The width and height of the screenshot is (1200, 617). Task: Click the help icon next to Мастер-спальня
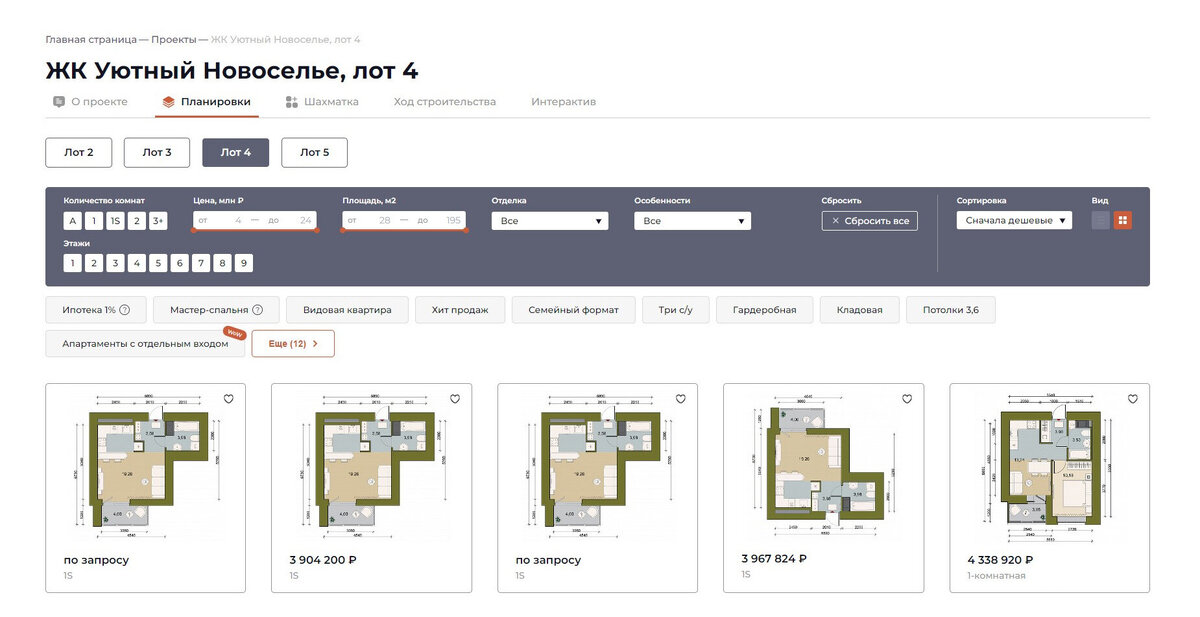[258, 310]
